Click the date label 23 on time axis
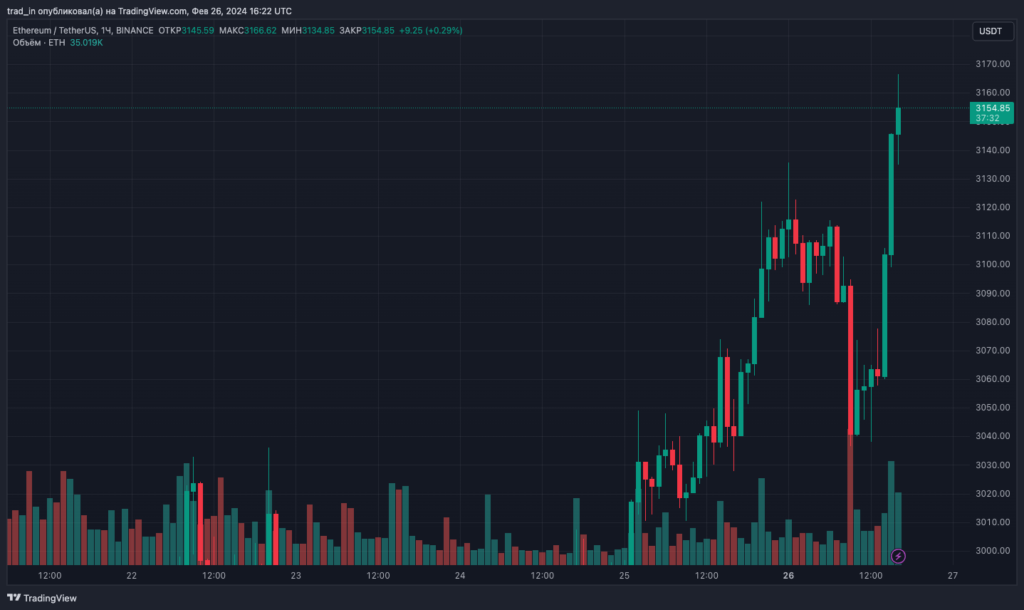 pos(296,575)
